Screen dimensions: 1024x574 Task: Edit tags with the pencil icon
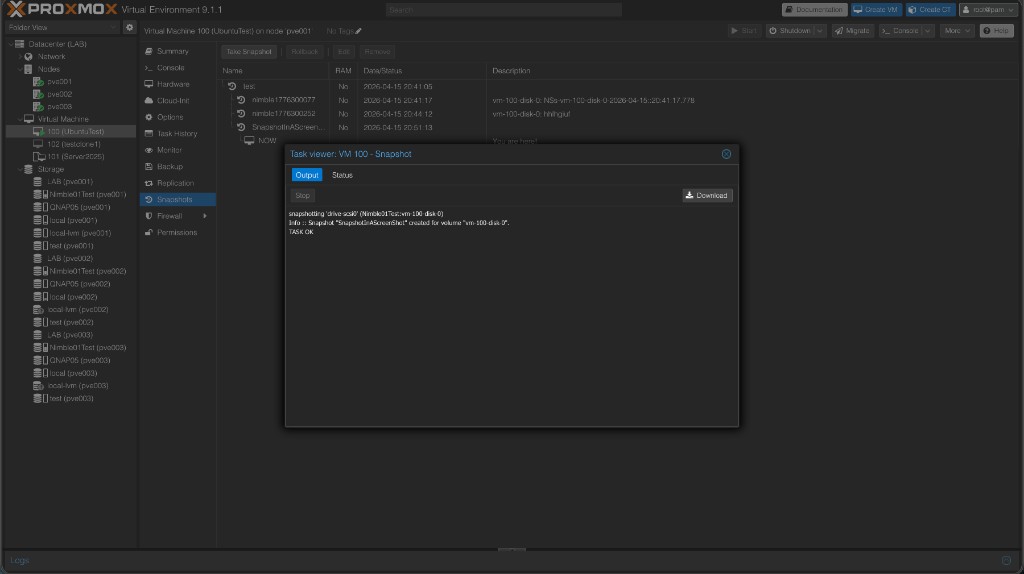tap(359, 31)
